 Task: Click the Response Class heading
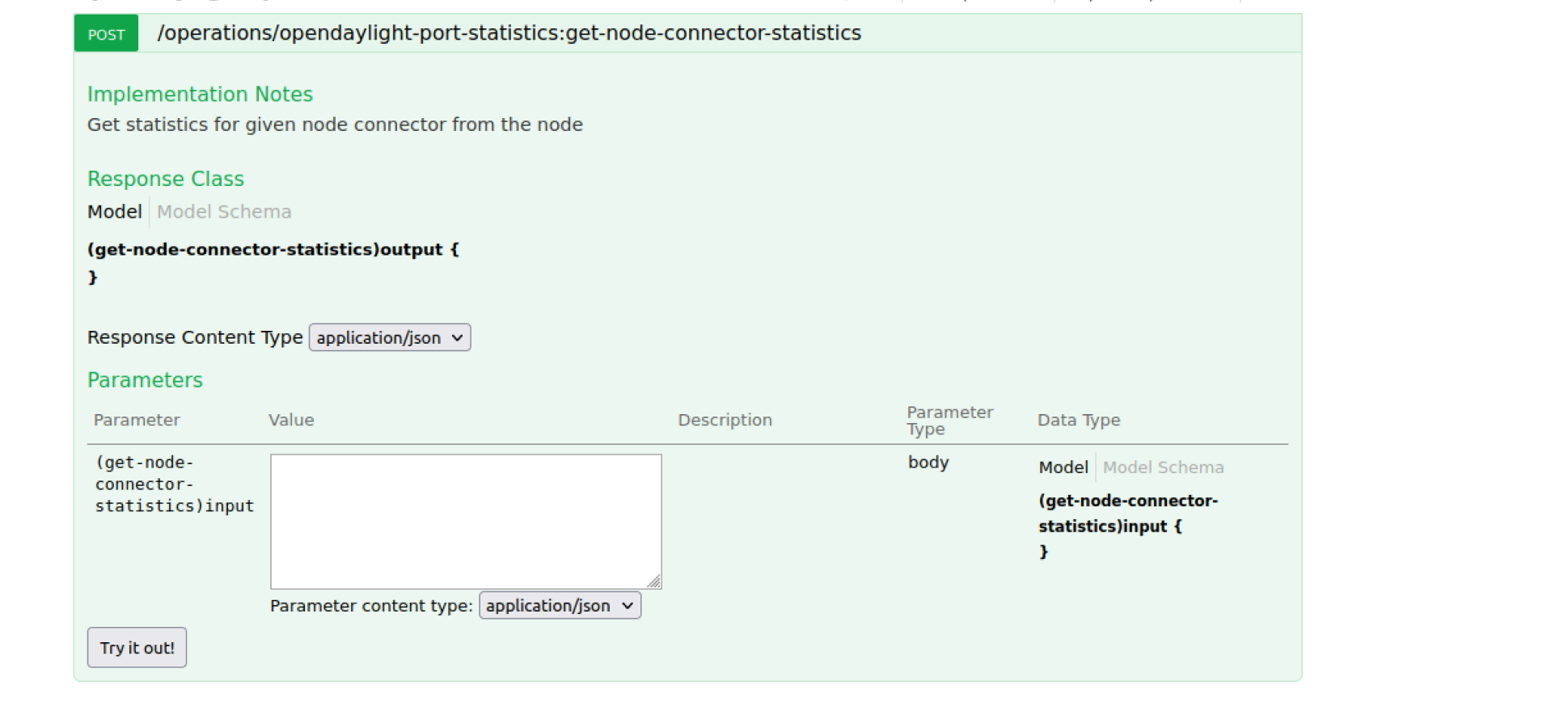tap(165, 179)
